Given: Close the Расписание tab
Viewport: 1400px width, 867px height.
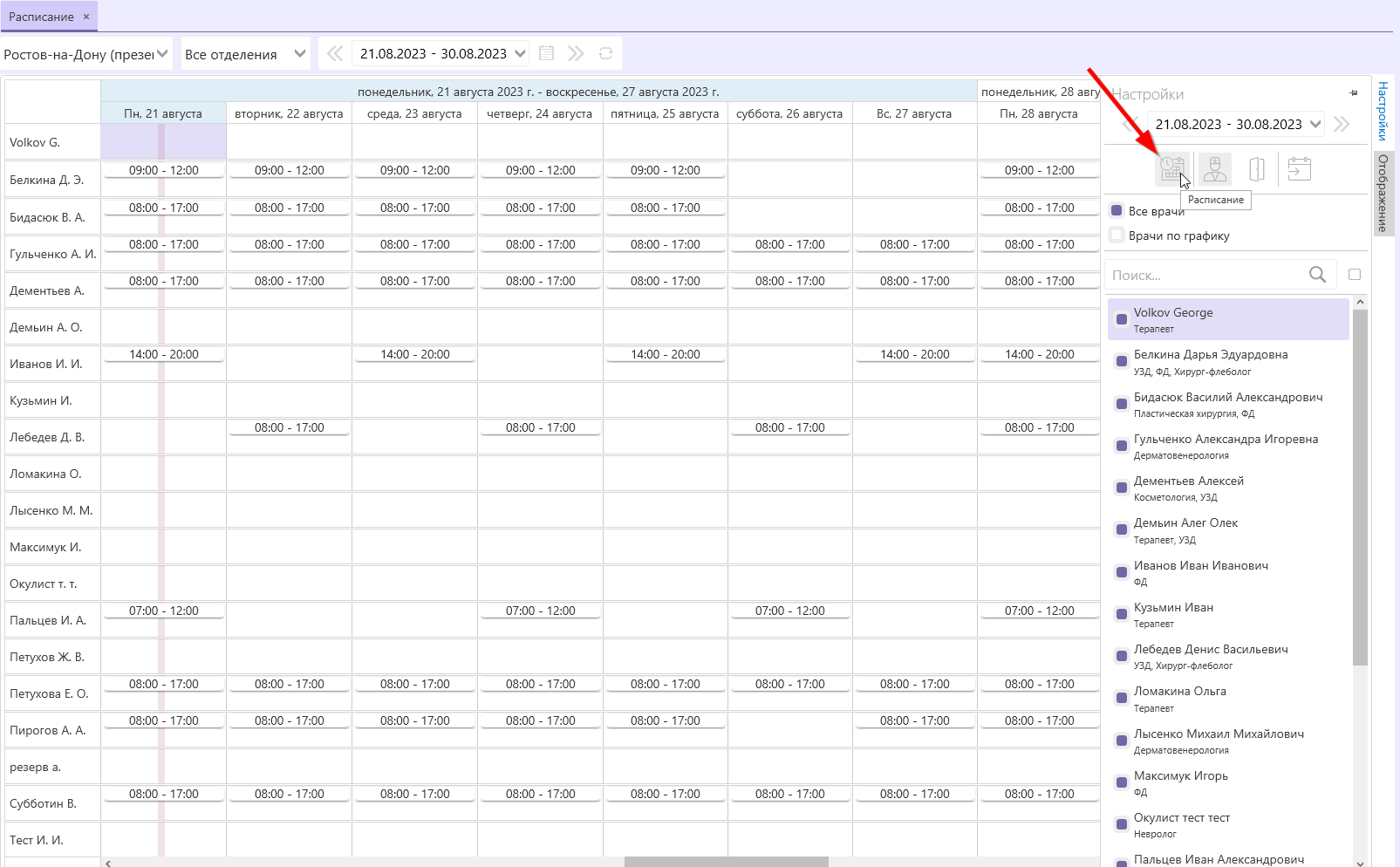Looking at the screenshot, I should click(86, 17).
